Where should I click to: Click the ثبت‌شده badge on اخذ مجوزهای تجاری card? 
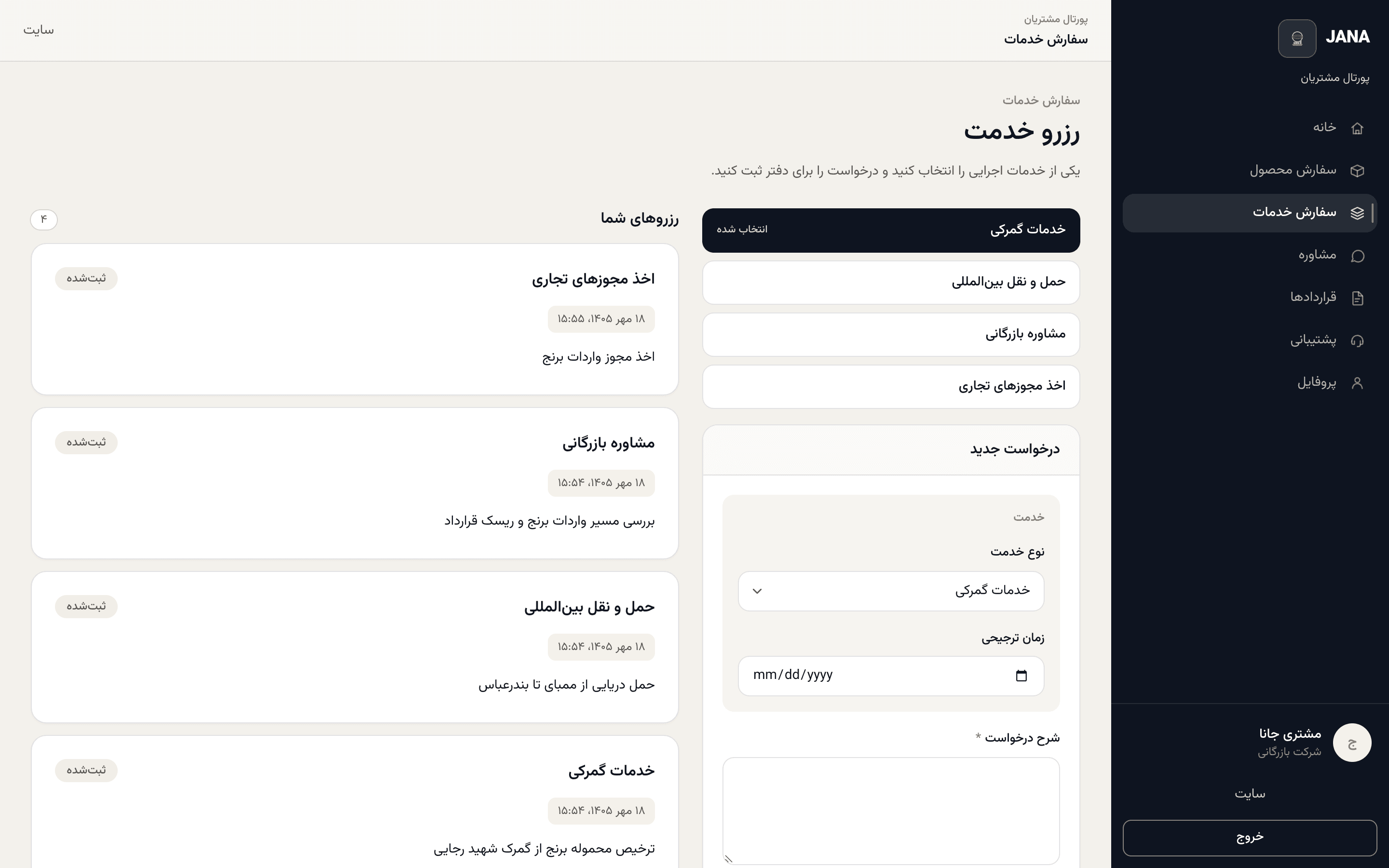point(86,278)
